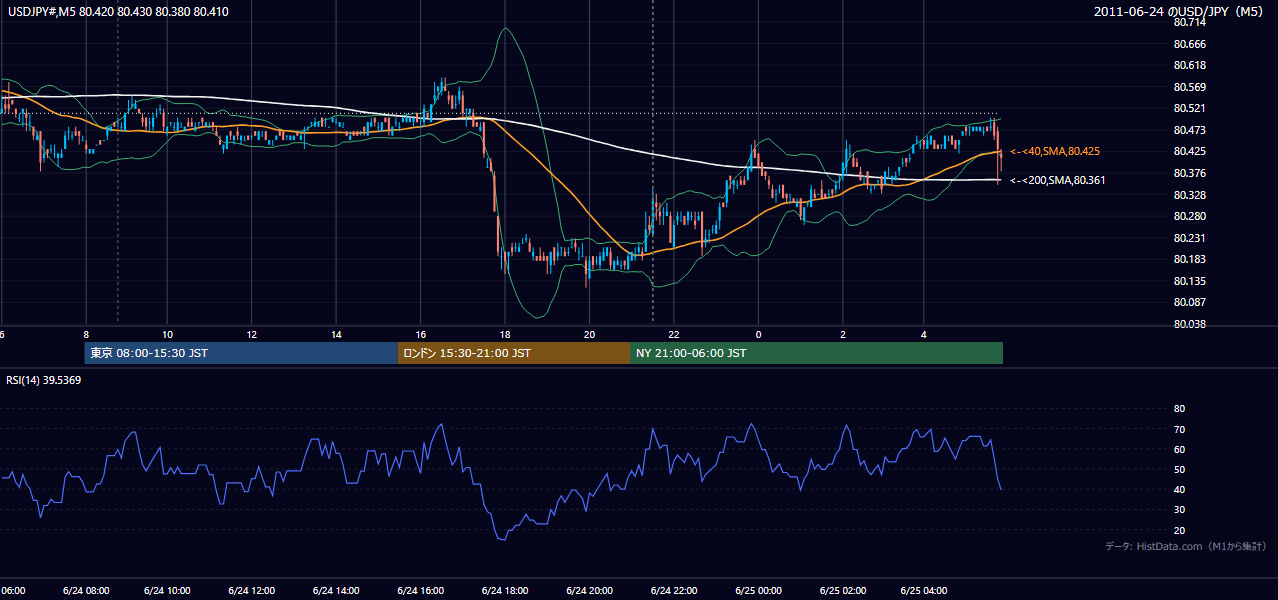1278x600 pixels.
Task: Click the RSI(14) 39.5369 indicator label
Action: click(x=44, y=380)
